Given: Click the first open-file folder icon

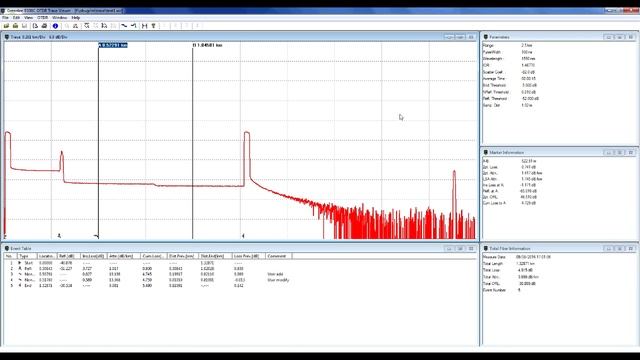Looking at the screenshot, I should click(x=6, y=26).
